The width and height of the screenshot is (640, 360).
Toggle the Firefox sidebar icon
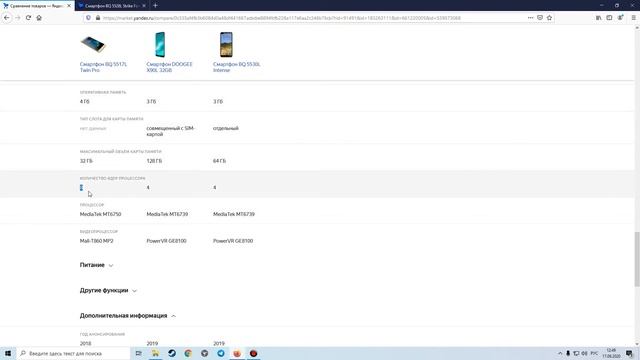(609, 18)
